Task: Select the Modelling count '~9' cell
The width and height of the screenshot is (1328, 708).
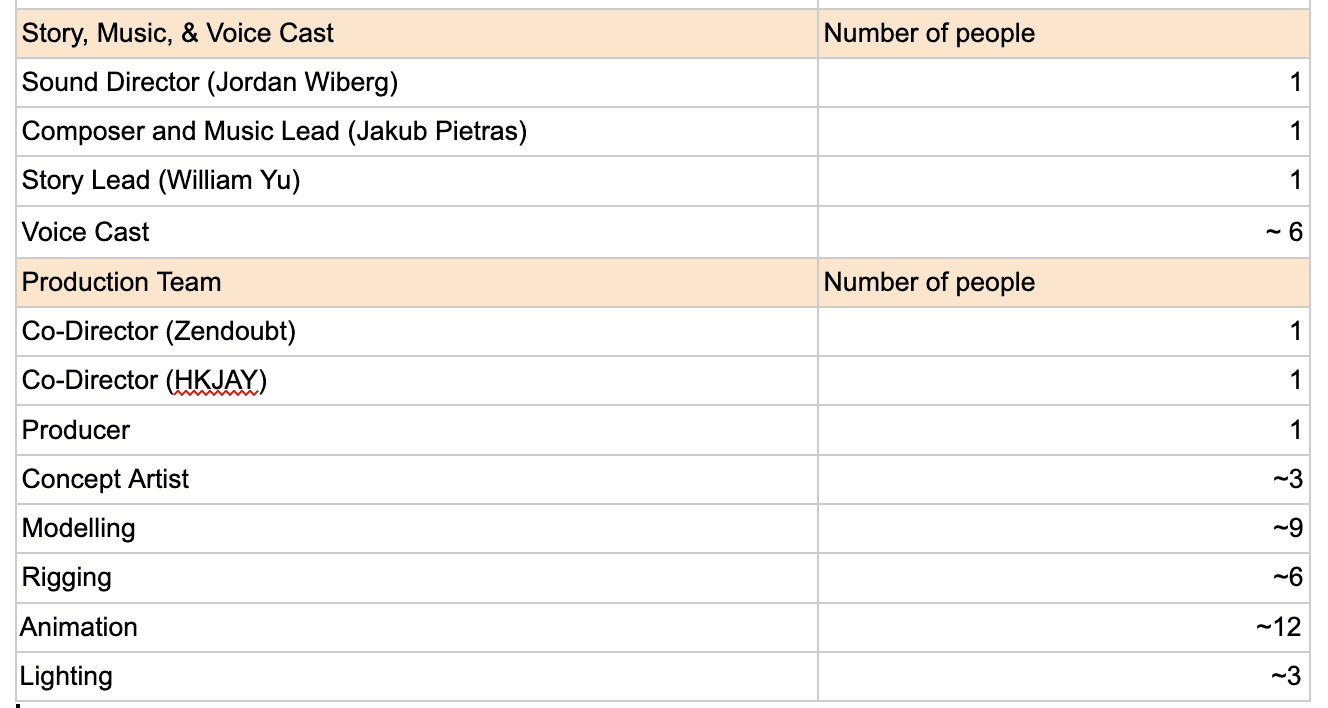Action: coord(1286,528)
